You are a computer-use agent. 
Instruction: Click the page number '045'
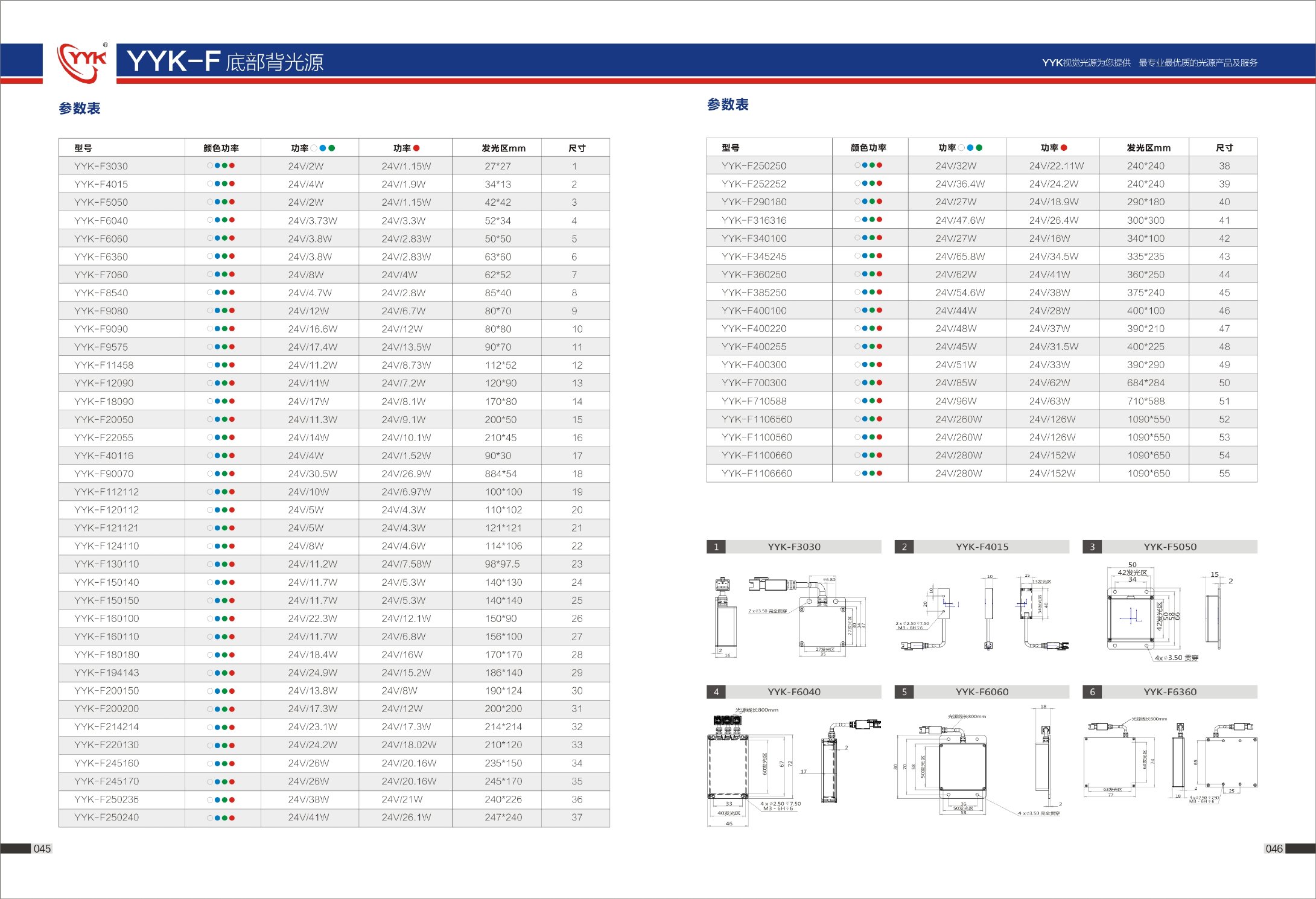tap(42, 848)
